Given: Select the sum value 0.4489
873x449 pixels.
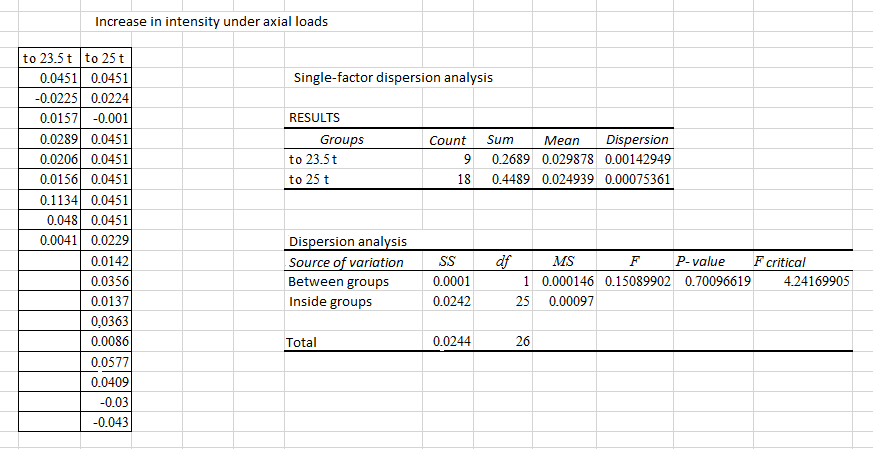Looking at the screenshot, I should pyautogui.click(x=511, y=179).
